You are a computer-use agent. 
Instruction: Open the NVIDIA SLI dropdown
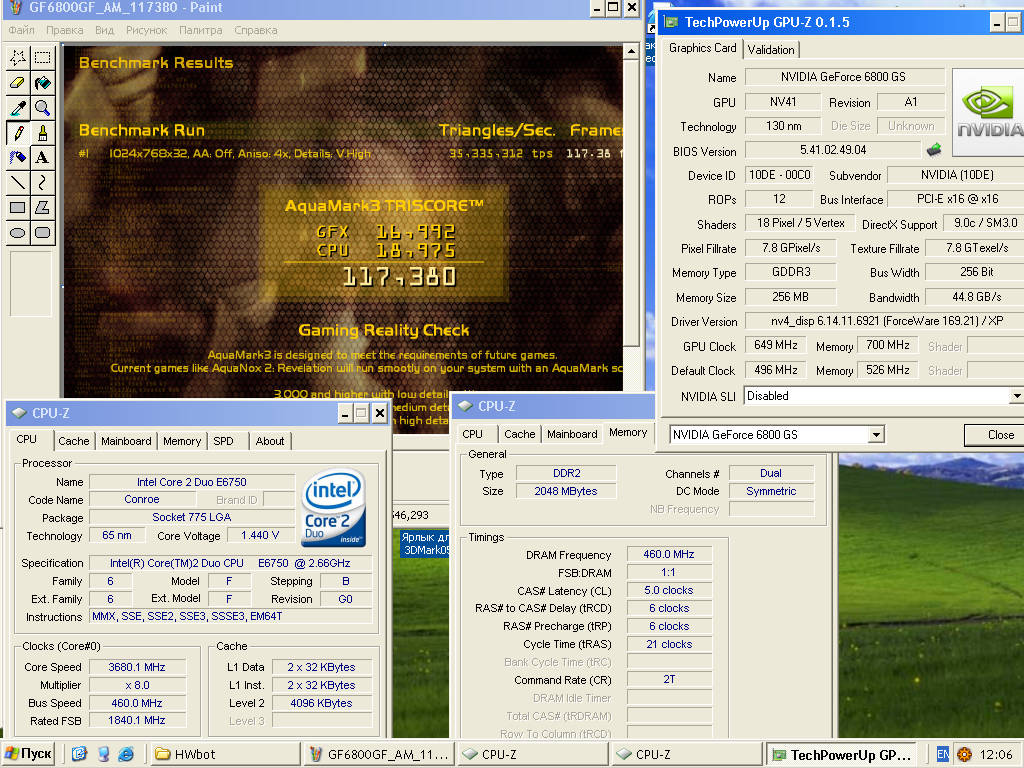point(1016,396)
